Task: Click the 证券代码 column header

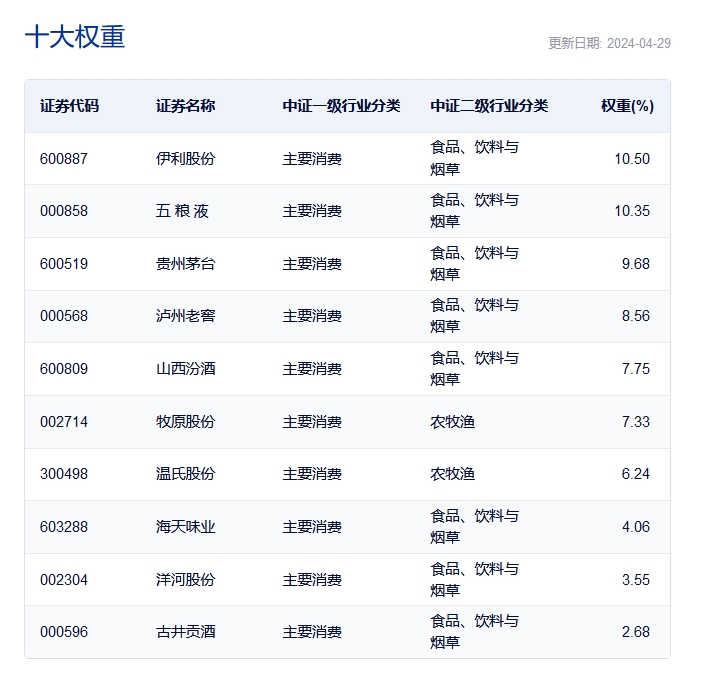Action: 69,106
